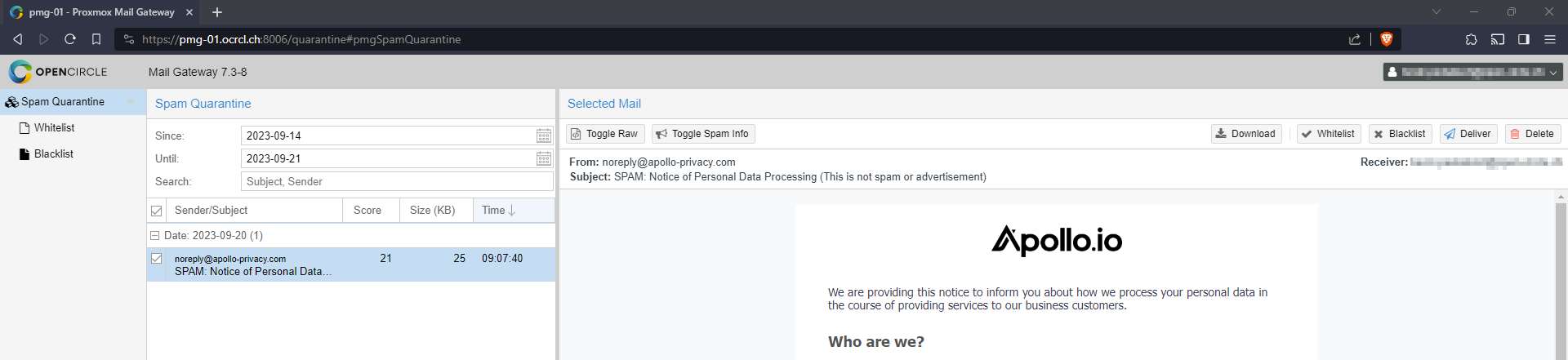Delete the selected quarantined mail
This screenshot has width=1568, height=360.
pos(1532,134)
